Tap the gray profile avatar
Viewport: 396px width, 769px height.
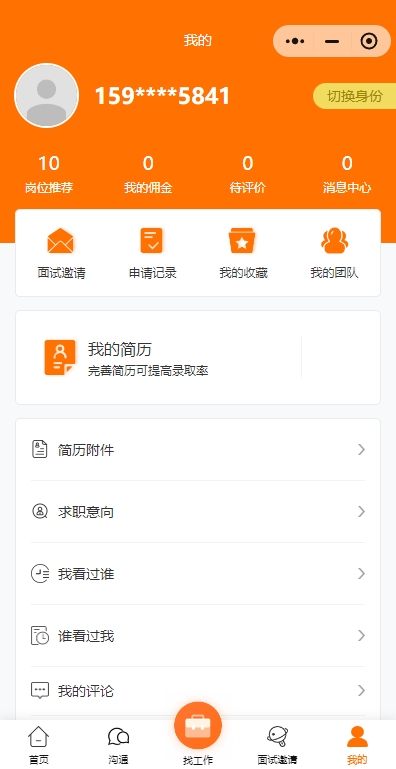(x=47, y=96)
